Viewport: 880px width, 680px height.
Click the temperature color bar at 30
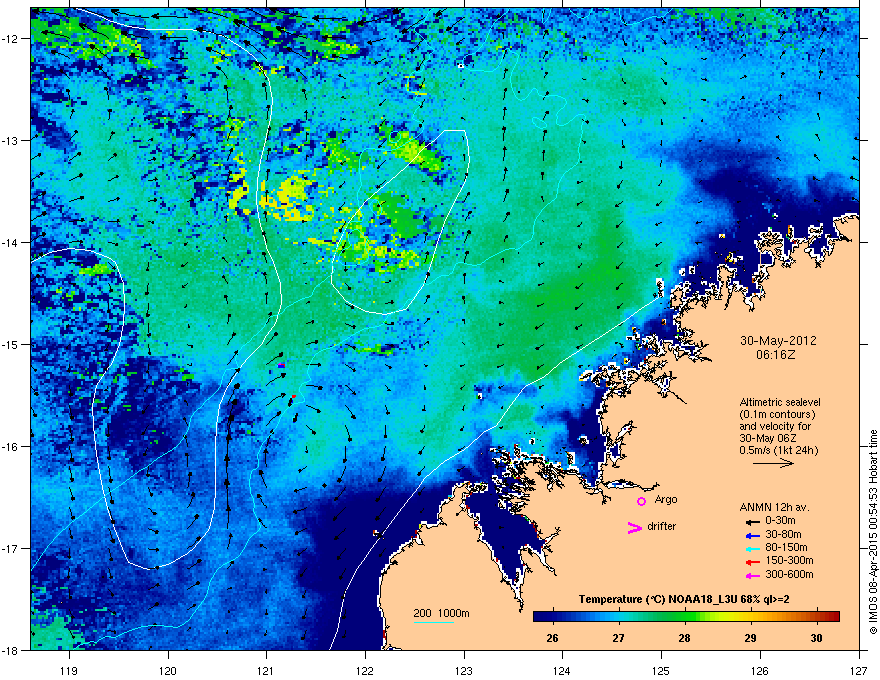(x=817, y=616)
